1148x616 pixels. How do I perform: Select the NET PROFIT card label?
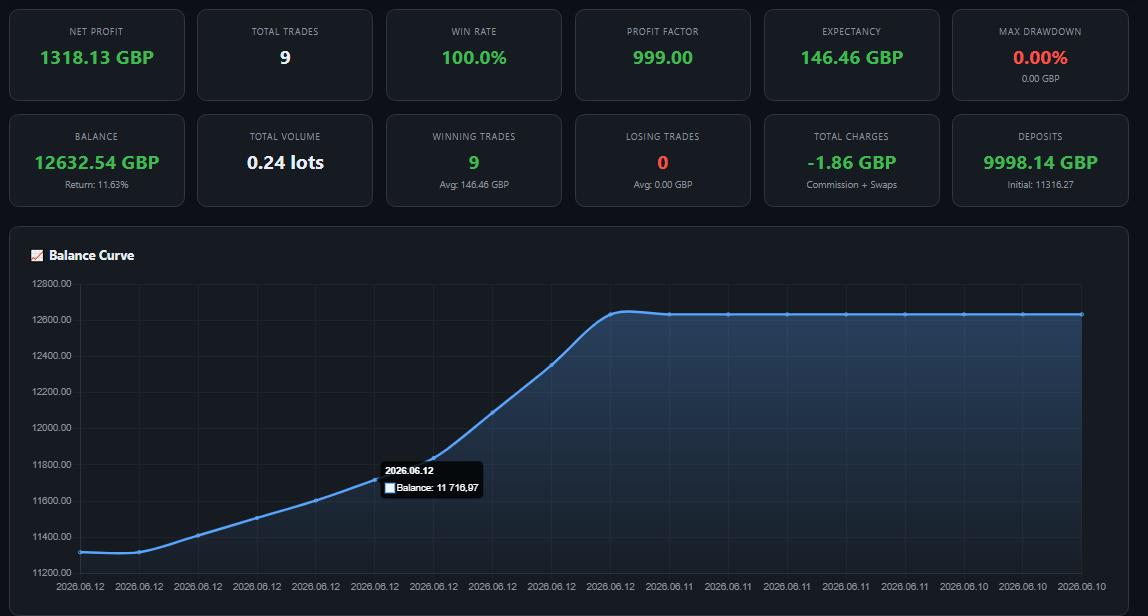click(x=97, y=31)
